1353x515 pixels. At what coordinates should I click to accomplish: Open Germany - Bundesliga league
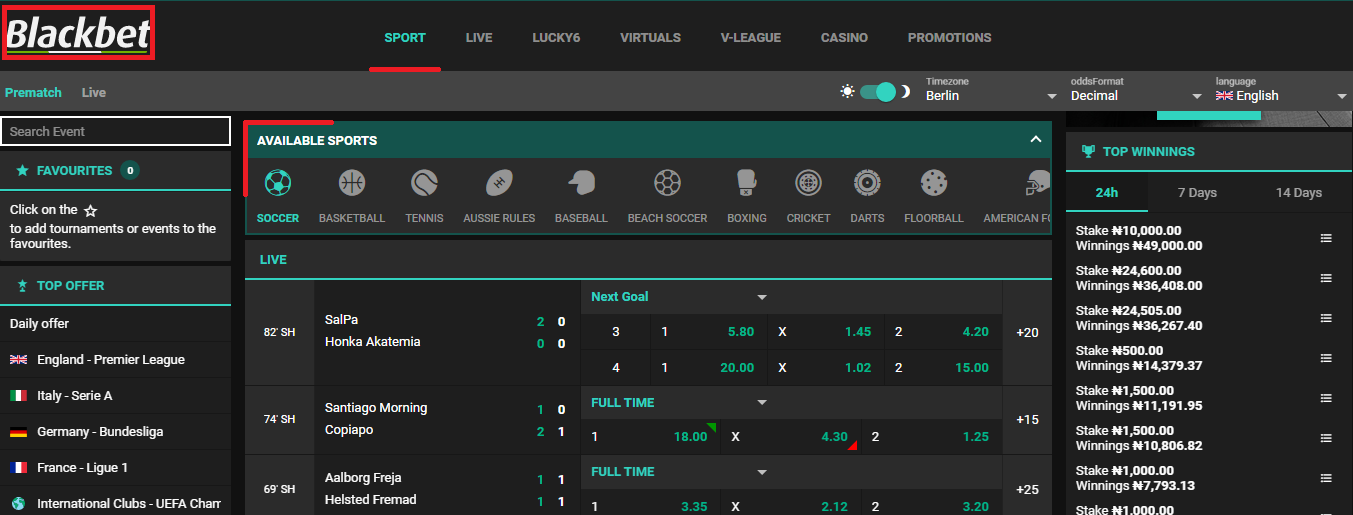click(x=115, y=432)
